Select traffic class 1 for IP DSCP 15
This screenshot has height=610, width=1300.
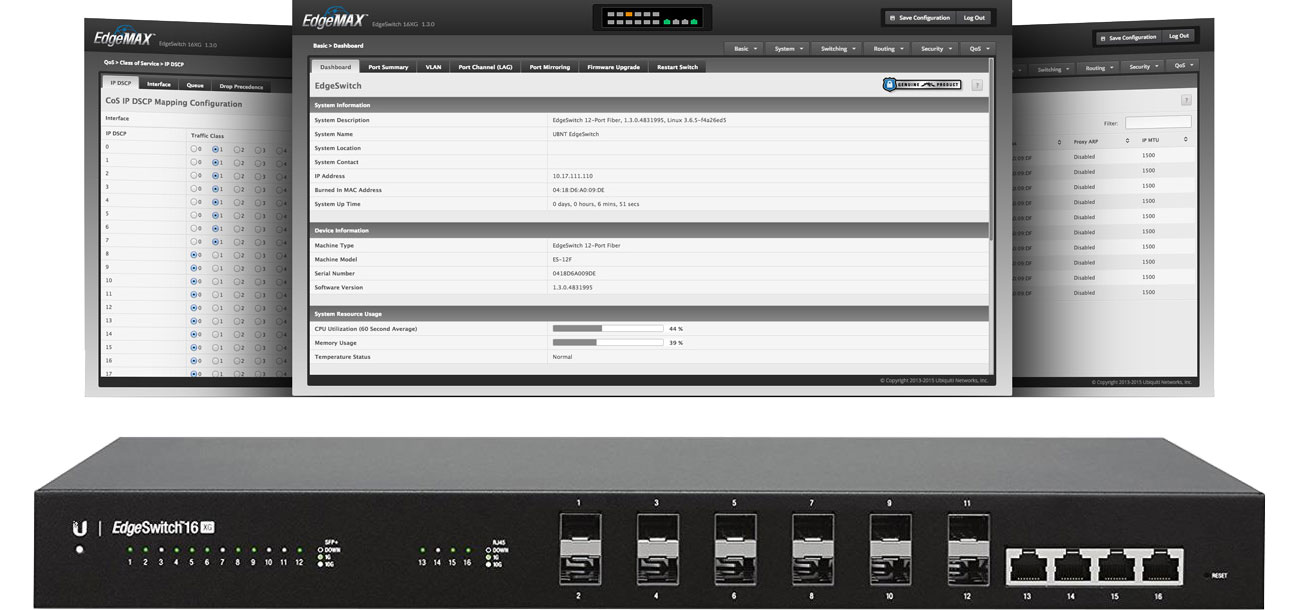(x=215, y=348)
